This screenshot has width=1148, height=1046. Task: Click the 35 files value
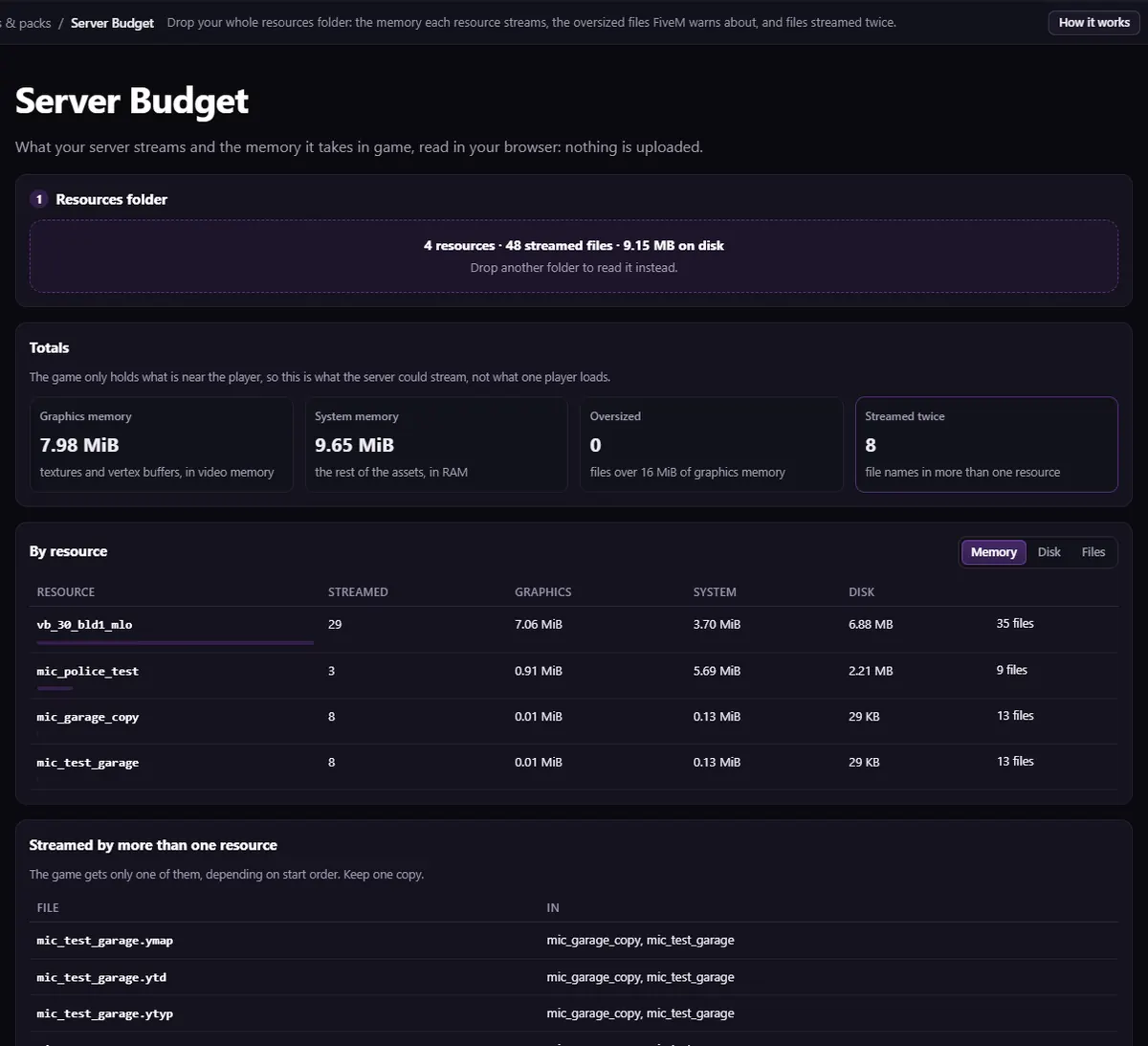click(x=1015, y=624)
